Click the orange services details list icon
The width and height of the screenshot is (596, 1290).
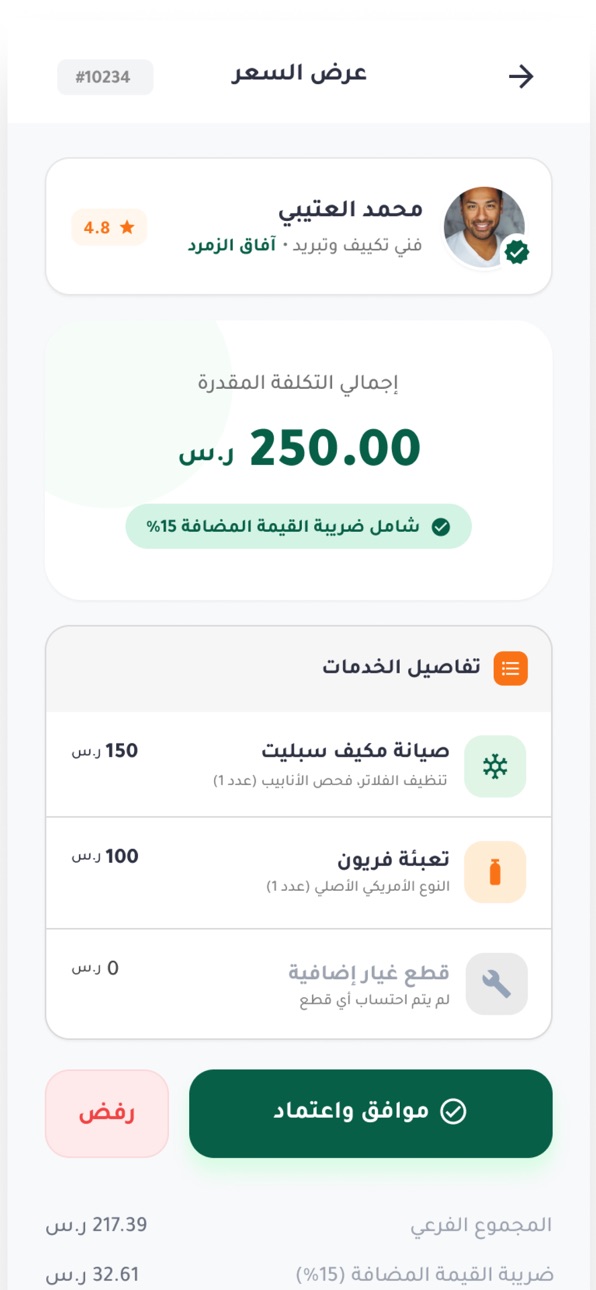point(510,668)
